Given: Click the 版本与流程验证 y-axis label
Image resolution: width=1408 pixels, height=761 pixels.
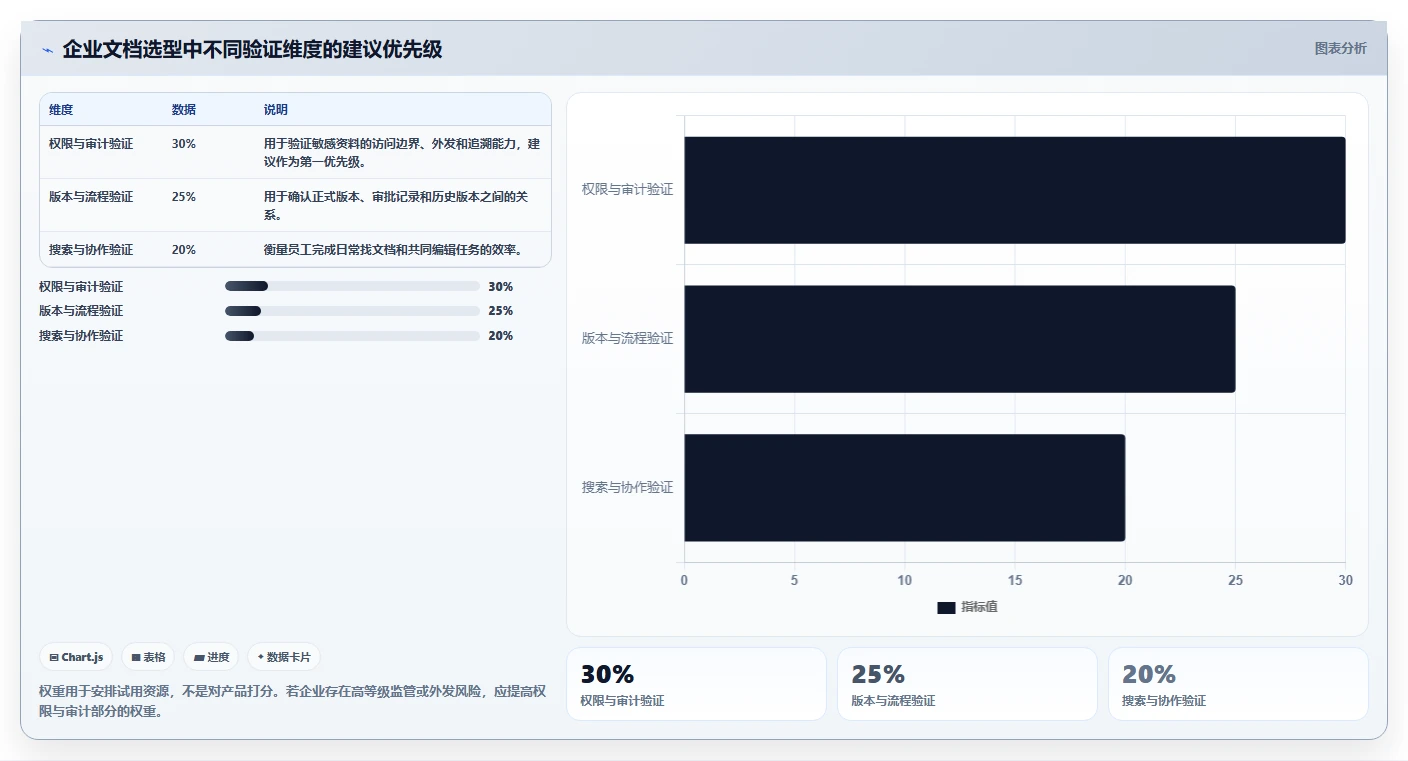Looking at the screenshot, I should (x=628, y=338).
